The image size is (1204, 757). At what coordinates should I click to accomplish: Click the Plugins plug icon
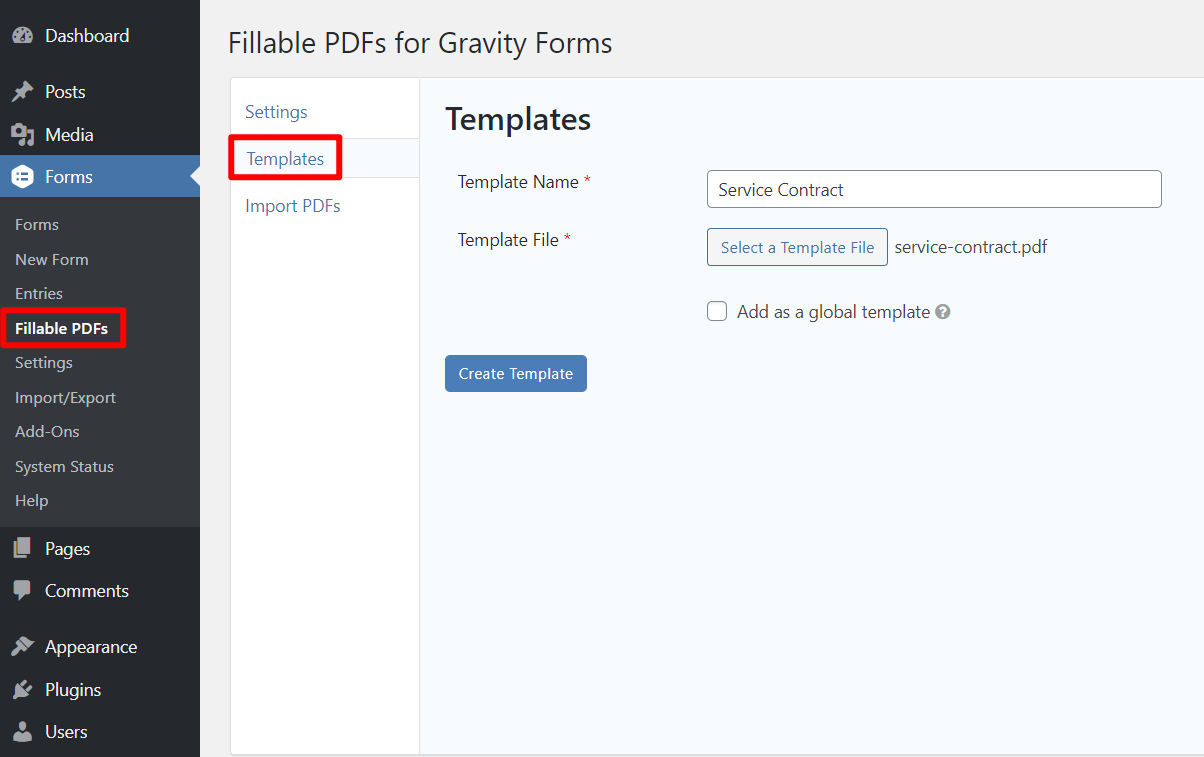point(22,688)
